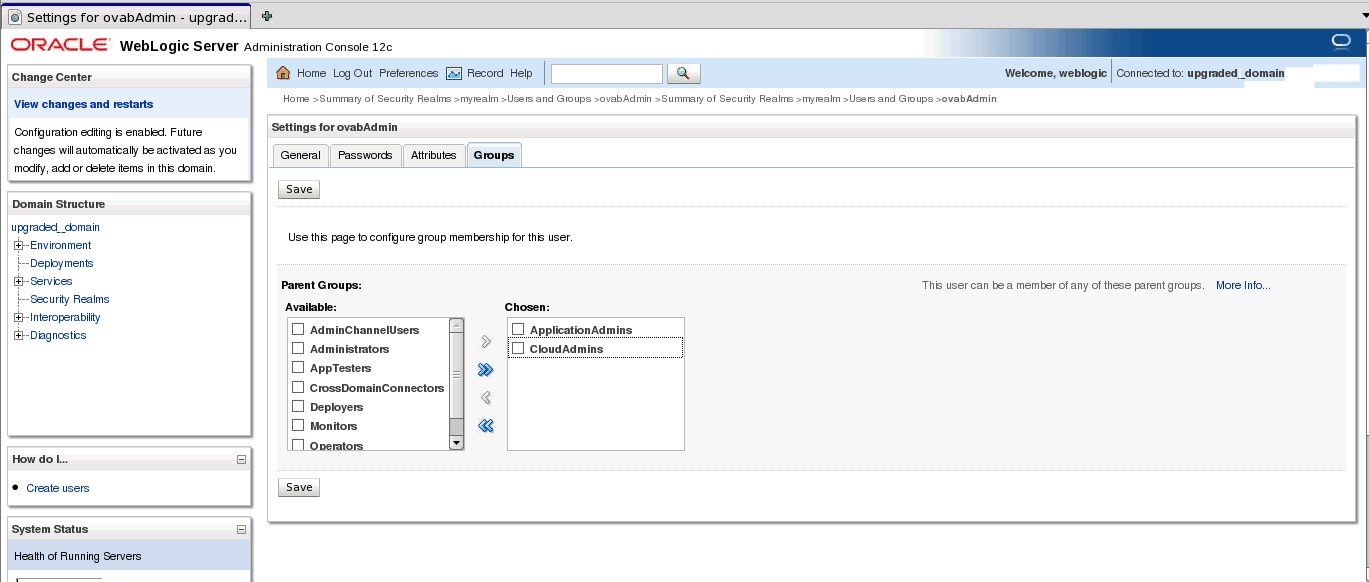Check the Administrators checkbox
The height and width of the screenshot is (582, 1369).
point(298,348)
